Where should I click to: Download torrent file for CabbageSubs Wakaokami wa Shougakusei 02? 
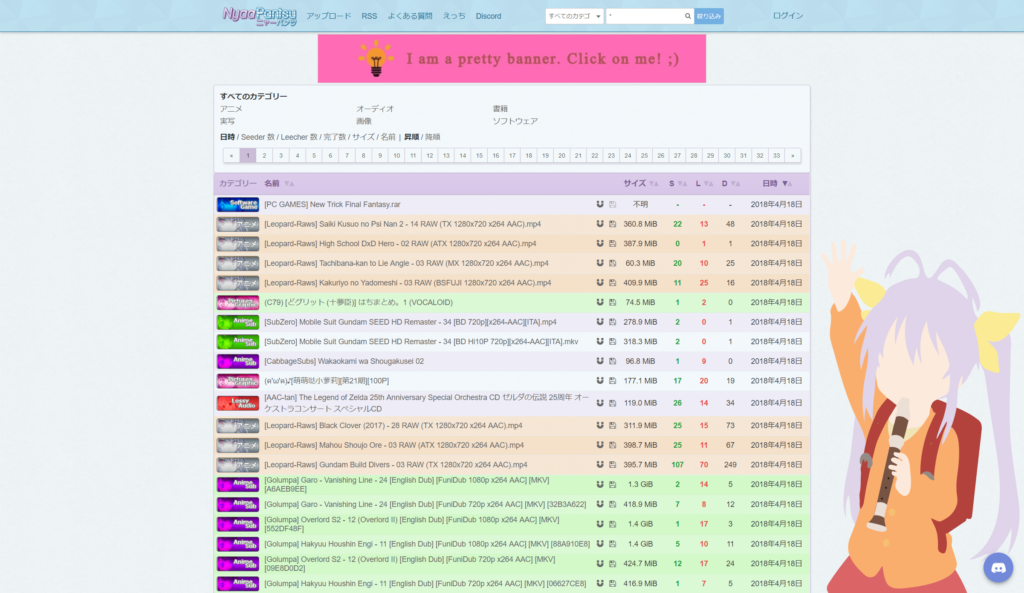(x=613, y=361)
